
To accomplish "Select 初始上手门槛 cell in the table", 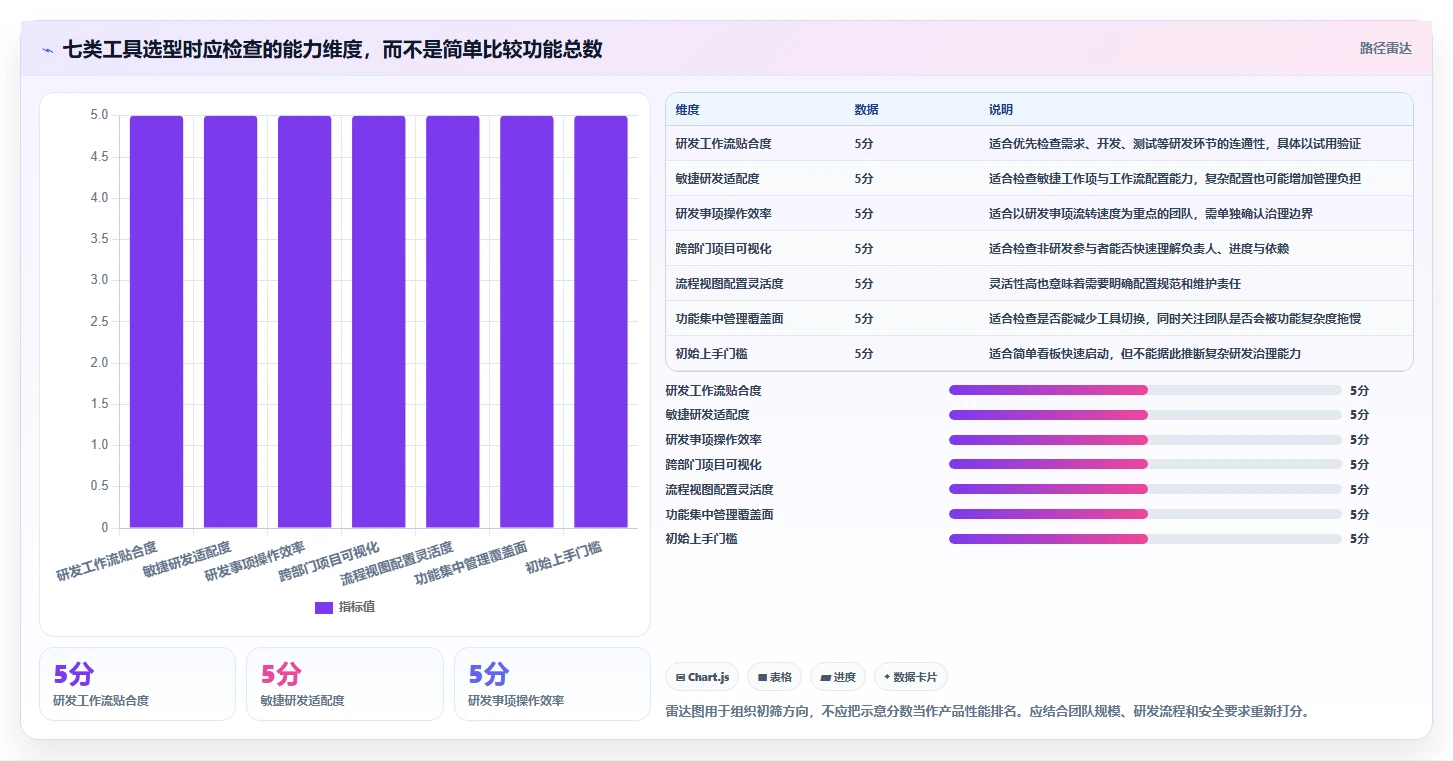I will pos(711,354).
